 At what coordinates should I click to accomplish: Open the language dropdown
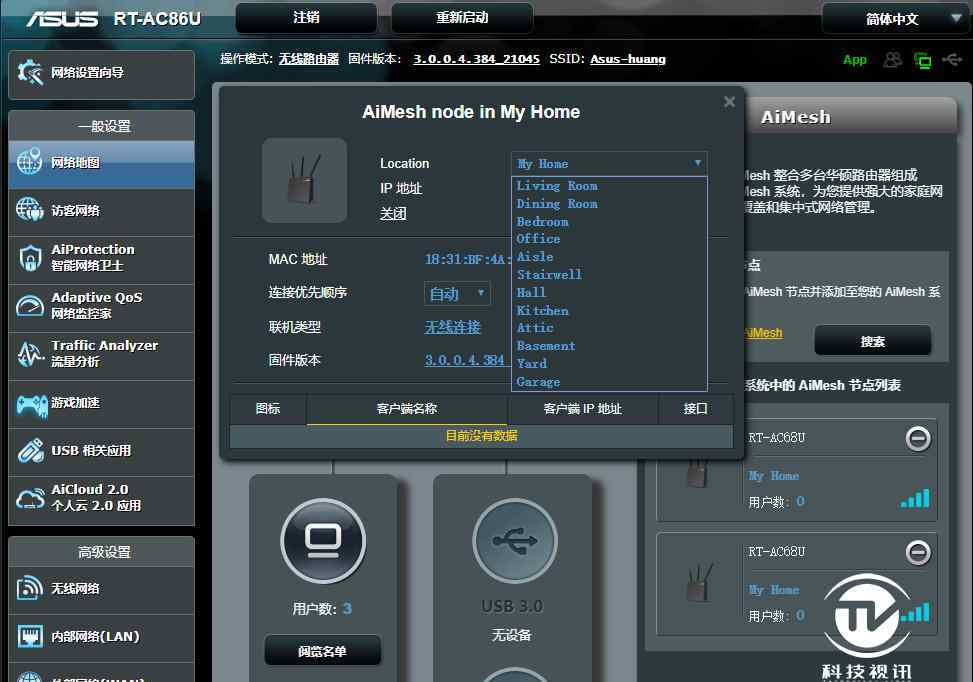895,19
